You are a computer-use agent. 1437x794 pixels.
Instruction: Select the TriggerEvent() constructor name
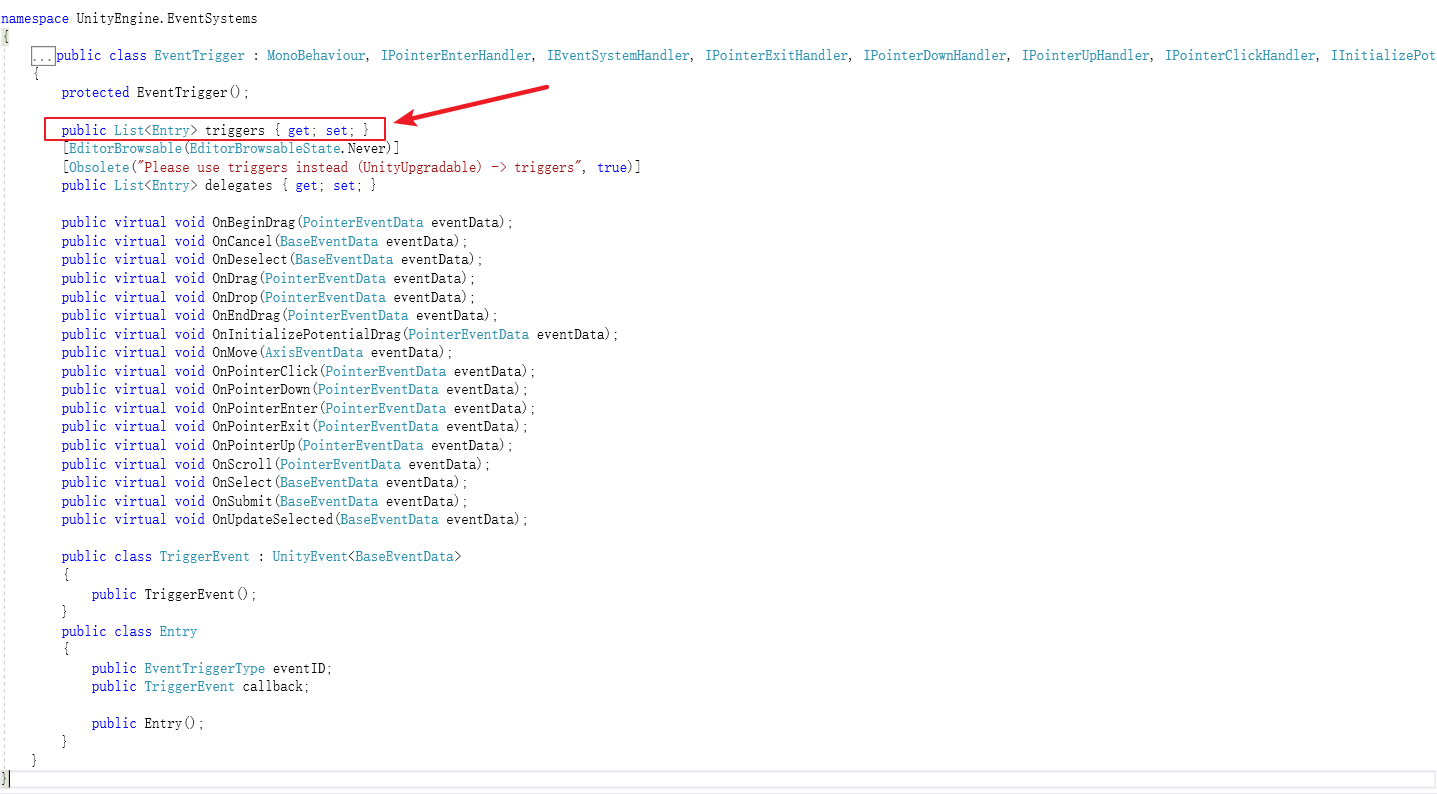pos(189,594)
